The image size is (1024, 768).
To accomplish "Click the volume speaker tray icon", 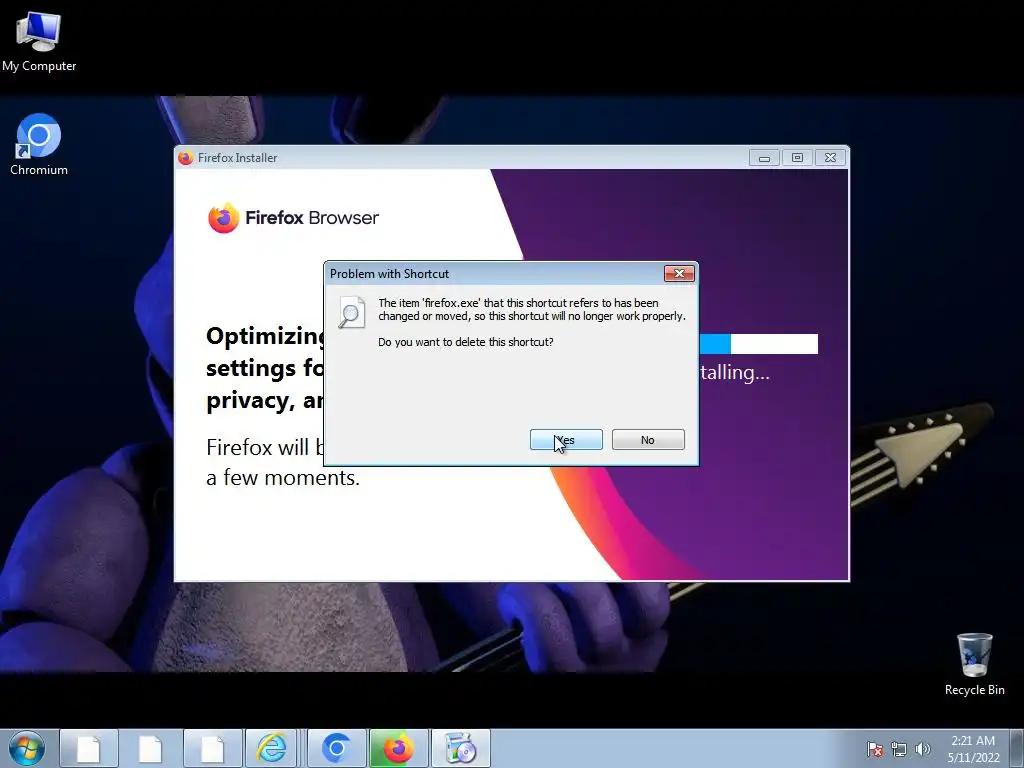I will (922, 749).
